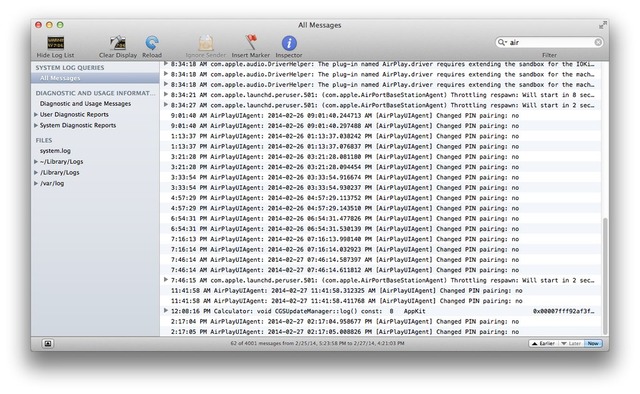Screen dimensions: 640x394
Task: Expand User Diagnostic Reports
Action: tap(36, 115)
